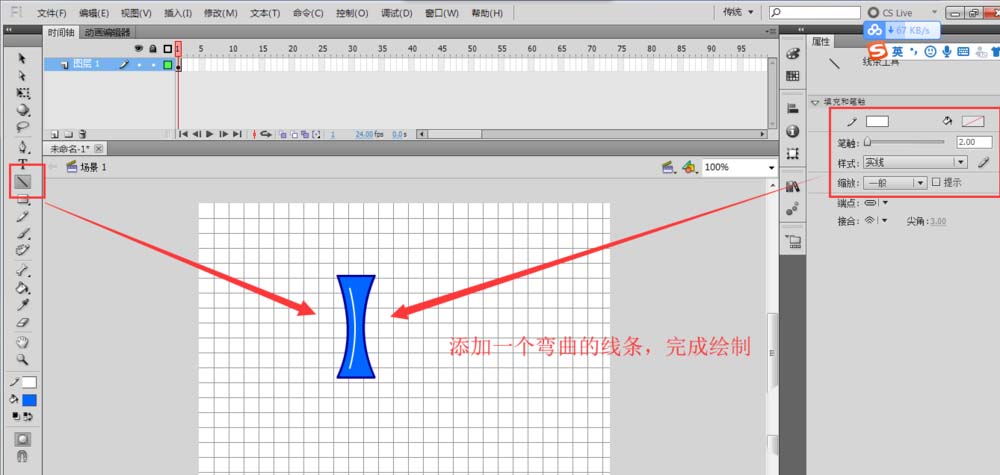Screen dimensions: 1000x475
Task: Close the 未命名-1* document tab
Action: [98, 149]
